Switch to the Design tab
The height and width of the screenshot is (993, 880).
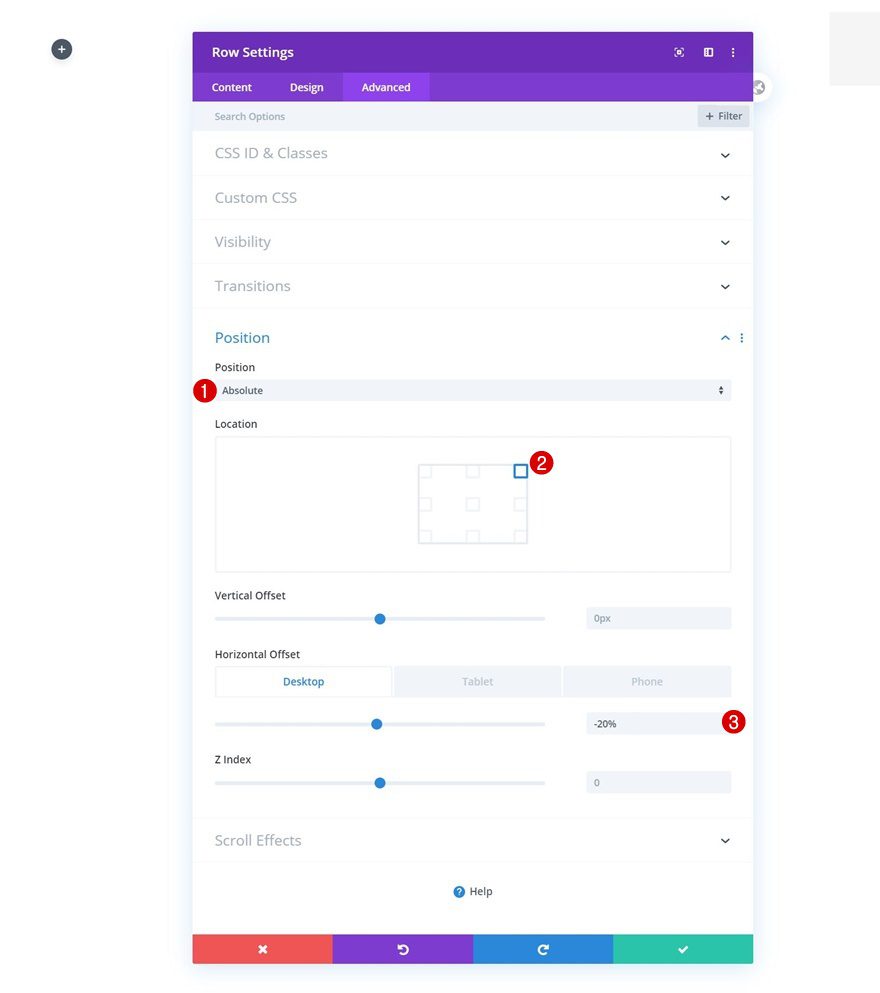[307, 87]
